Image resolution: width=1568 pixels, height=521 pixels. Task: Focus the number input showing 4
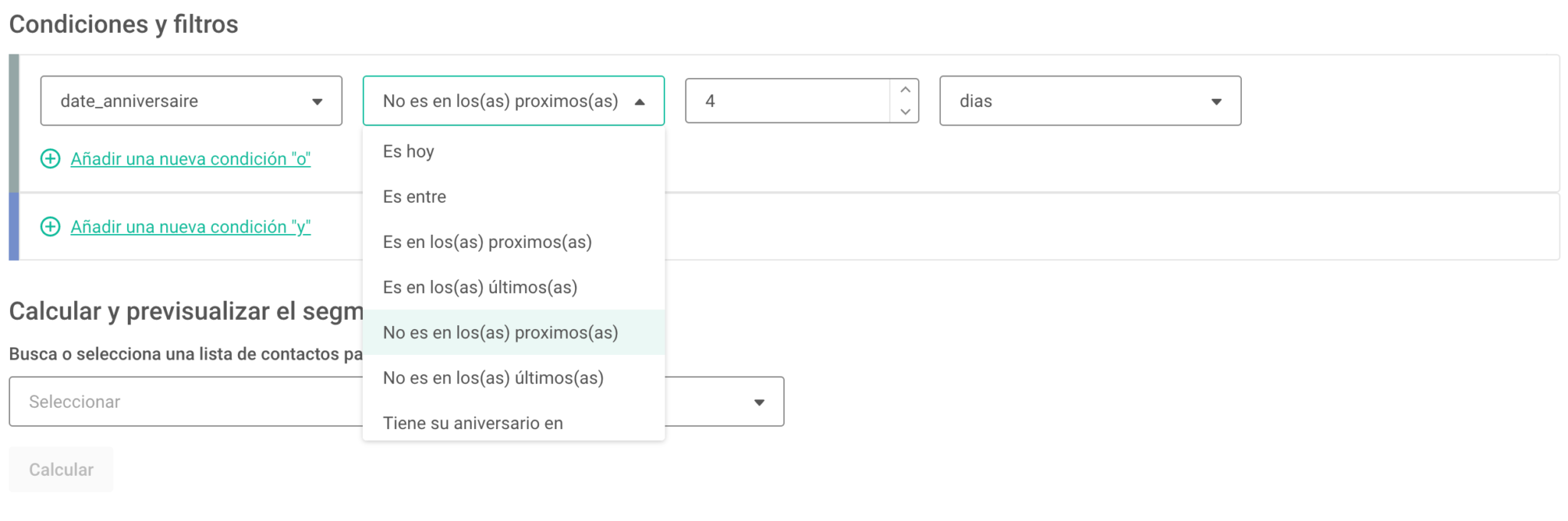point(789,101)
